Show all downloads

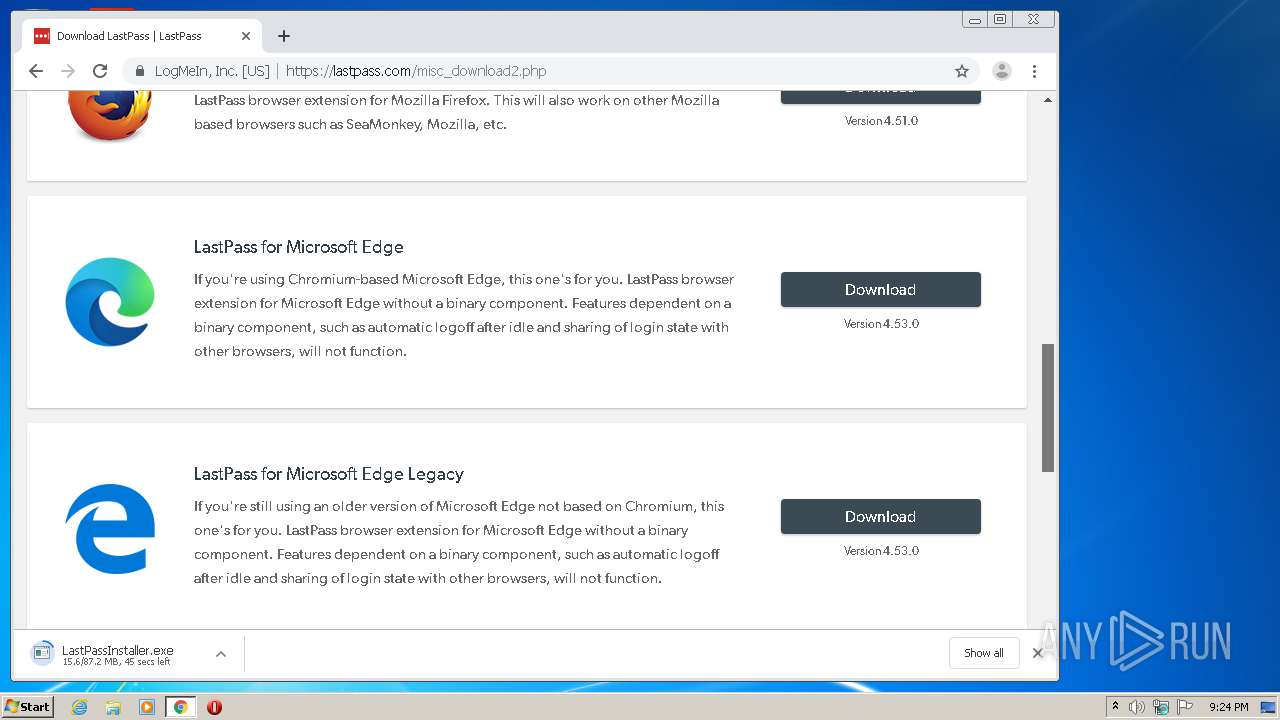tap(984, 653)
